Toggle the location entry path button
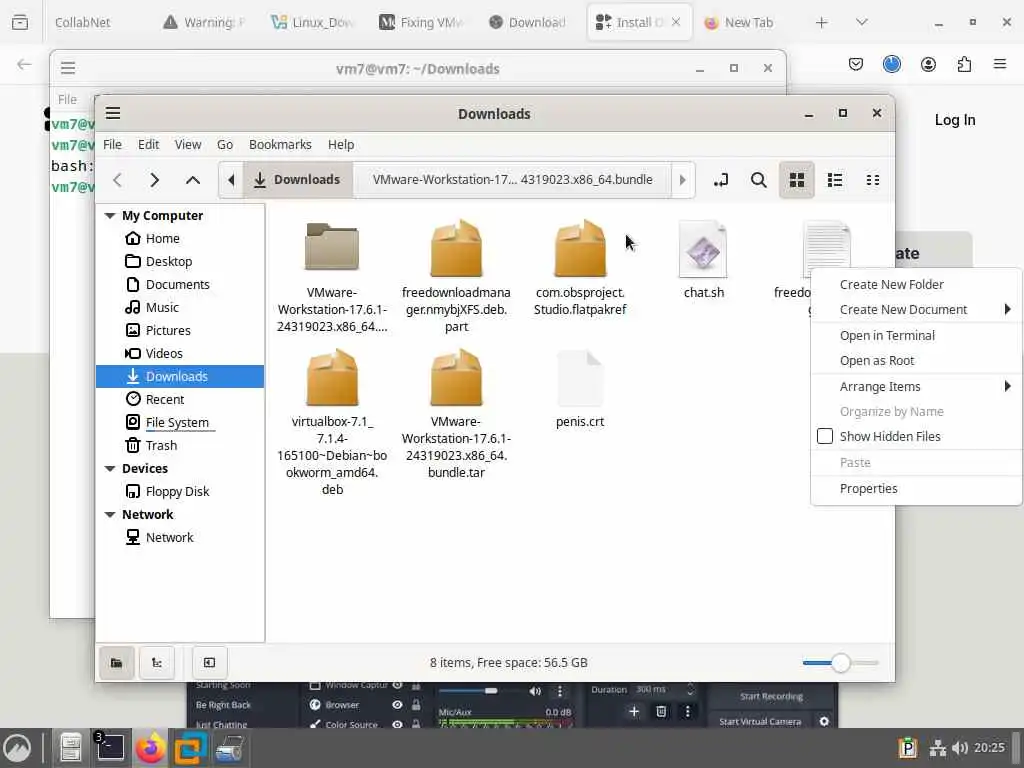This screenshot has width=1024, height=768. coord(721,180)
